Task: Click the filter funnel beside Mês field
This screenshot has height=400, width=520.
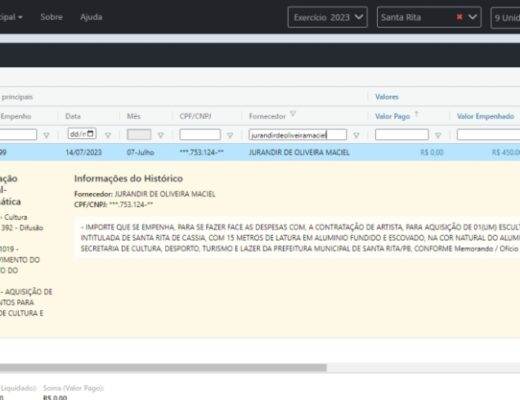Action: pyautogui.click(x=161, y=135)
